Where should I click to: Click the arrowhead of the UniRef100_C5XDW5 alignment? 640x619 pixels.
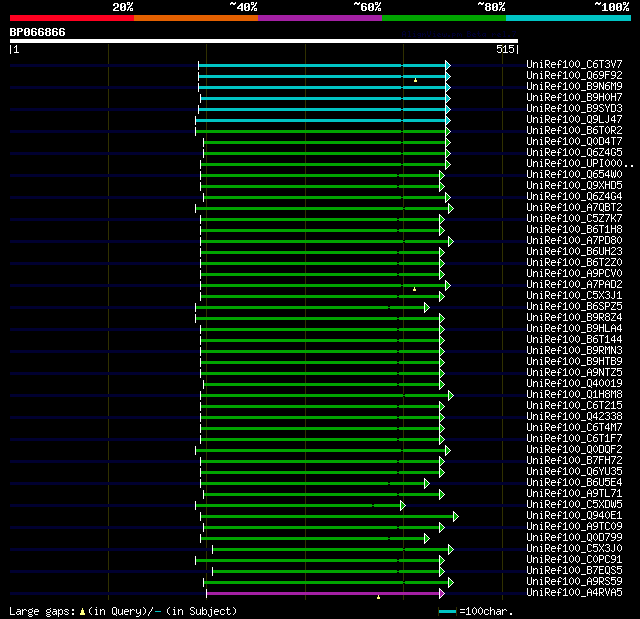tap(402, 505)
